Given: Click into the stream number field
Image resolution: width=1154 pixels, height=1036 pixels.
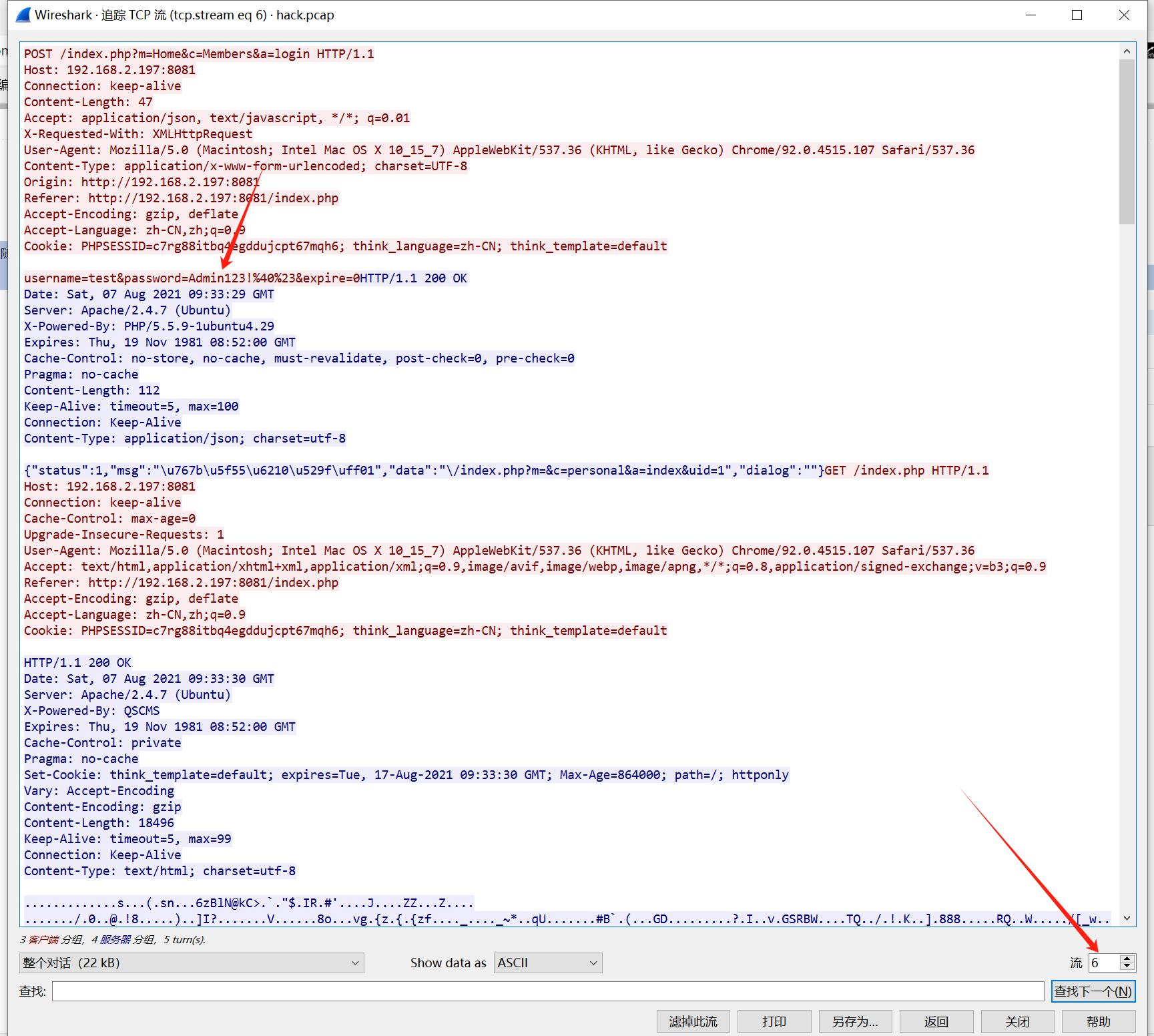Looking at the screenshot, I should tap(1105, 963).
